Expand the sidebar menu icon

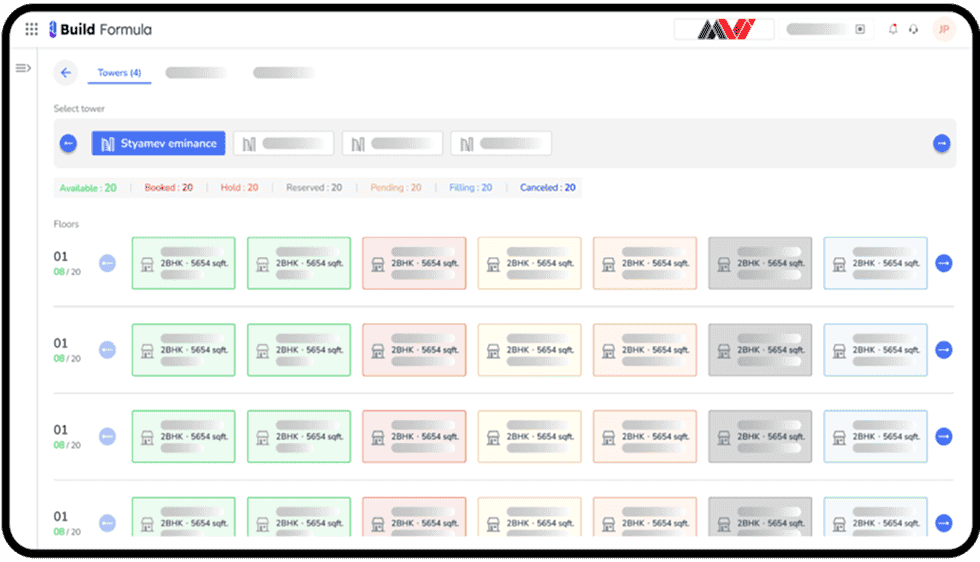point(23,68)
